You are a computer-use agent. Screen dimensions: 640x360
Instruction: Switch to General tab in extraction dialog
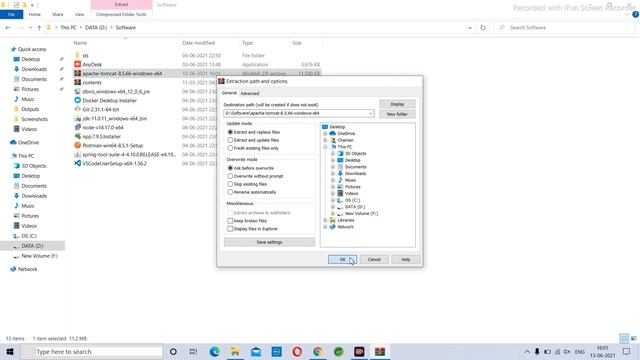tap(229, 93)
